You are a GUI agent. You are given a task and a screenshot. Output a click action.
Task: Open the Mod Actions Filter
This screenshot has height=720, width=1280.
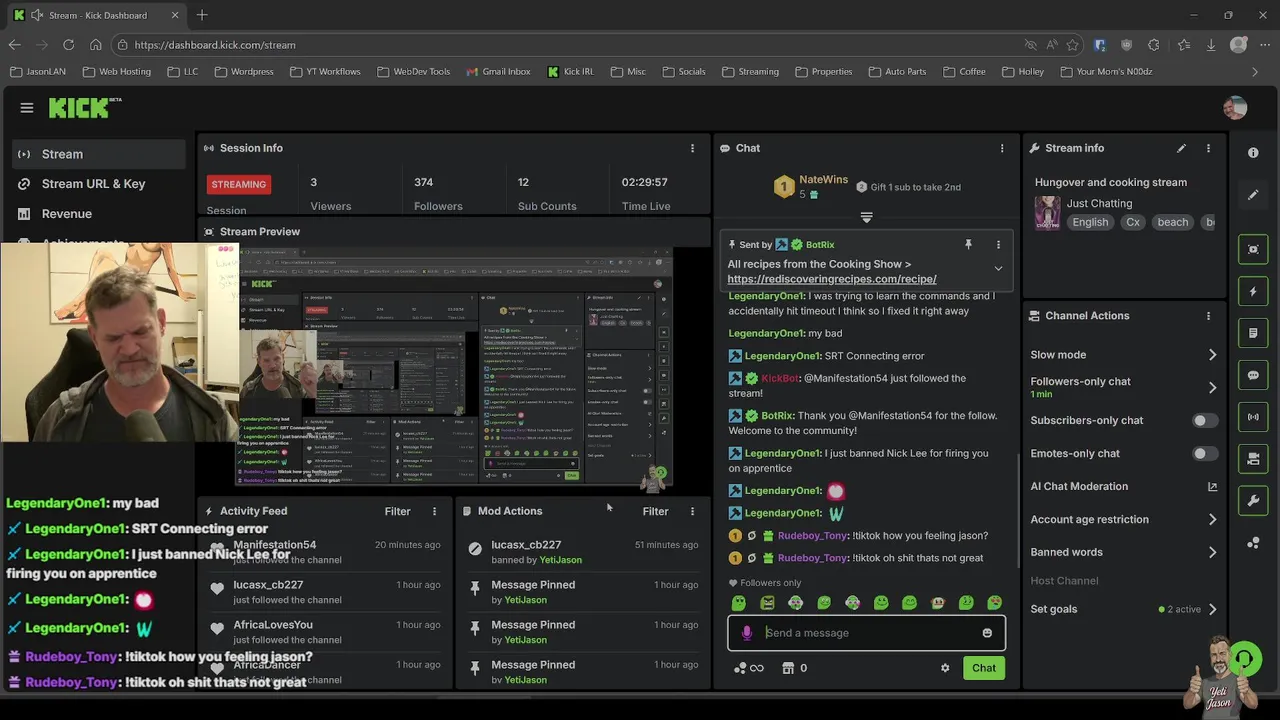(655, 511)
